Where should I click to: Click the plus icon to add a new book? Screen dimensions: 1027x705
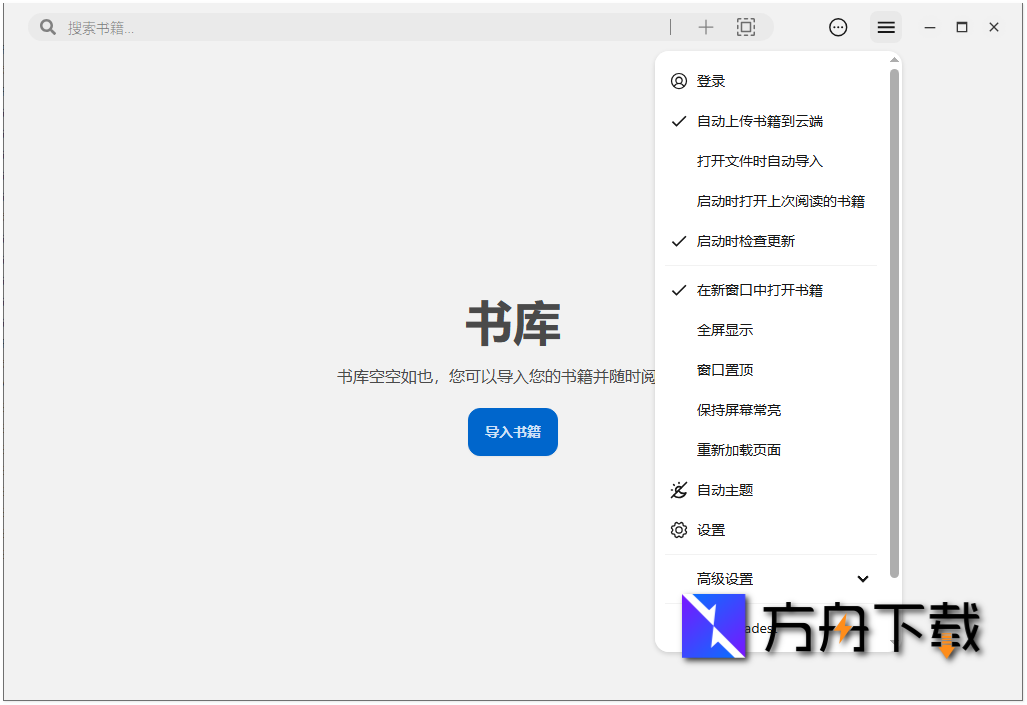coord(706,27)
